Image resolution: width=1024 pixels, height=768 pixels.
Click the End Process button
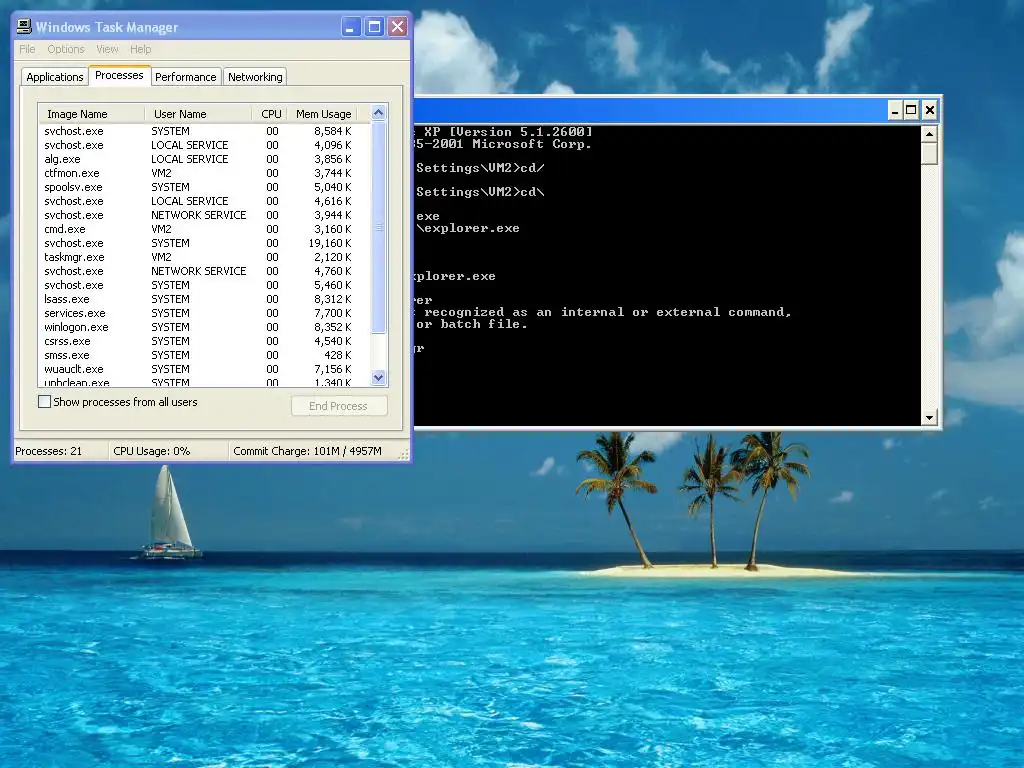point(339,406)
